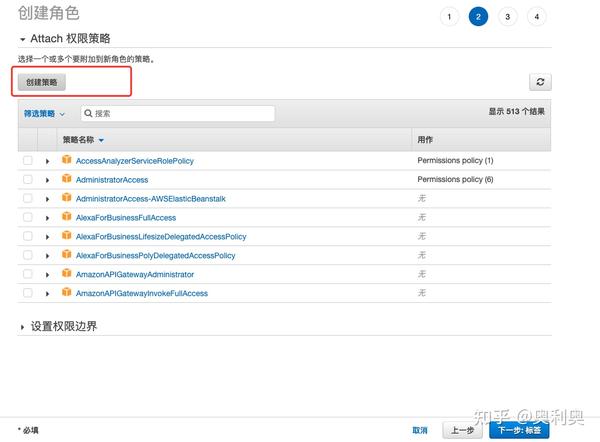Select the AlexaForBusinessPolyDelegatedAccessPolicy checkbox
Viewport: 600px width, 442px height.
(x=28, y=255)
